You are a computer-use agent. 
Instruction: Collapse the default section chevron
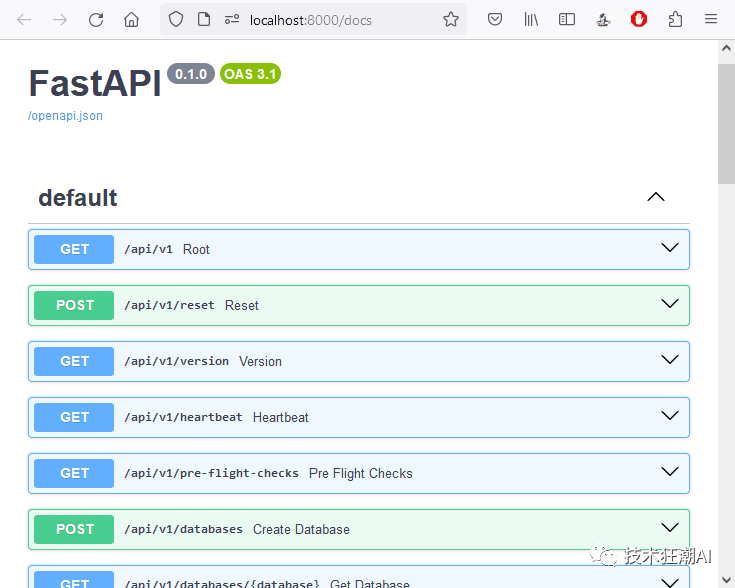pyautogui.click(x=656, y=197)
